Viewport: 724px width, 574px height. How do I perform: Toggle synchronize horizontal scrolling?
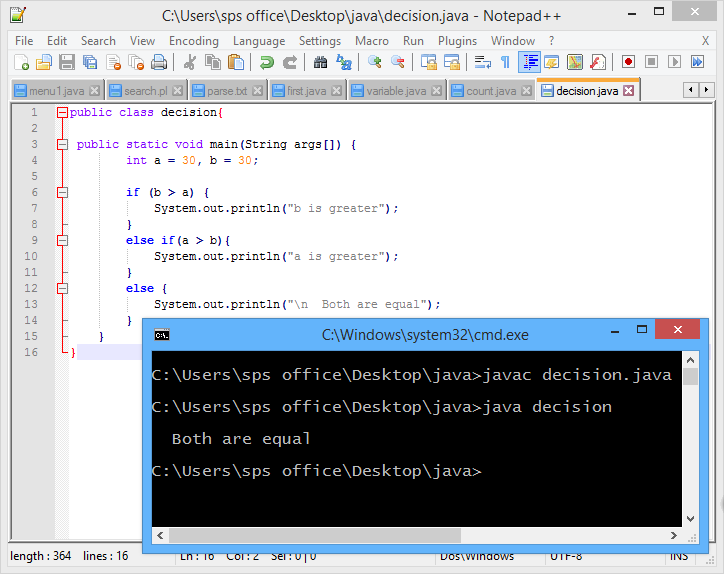pyautogui.click(x=452, y=62)
